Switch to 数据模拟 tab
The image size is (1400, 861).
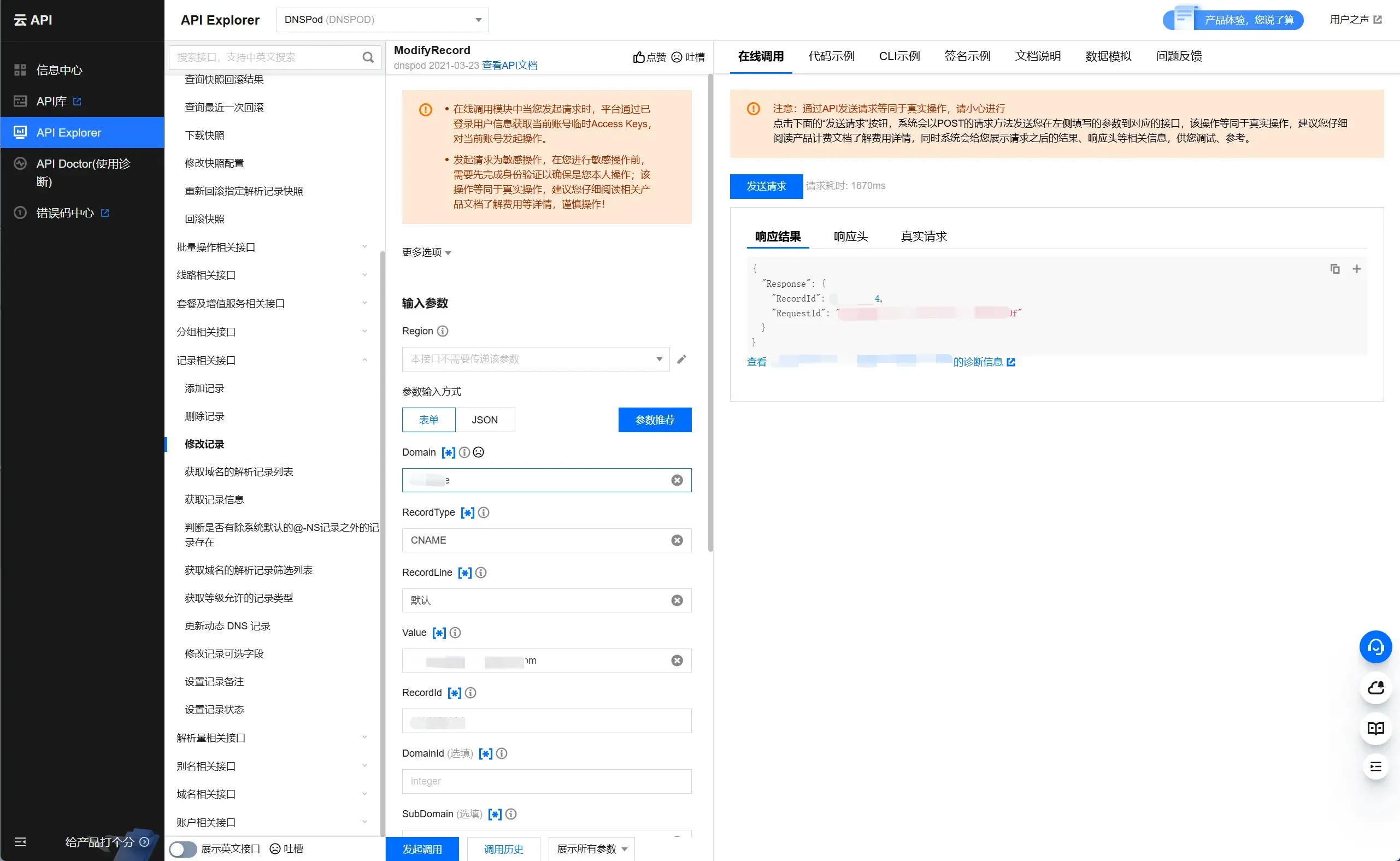[x=1108, y=56]
